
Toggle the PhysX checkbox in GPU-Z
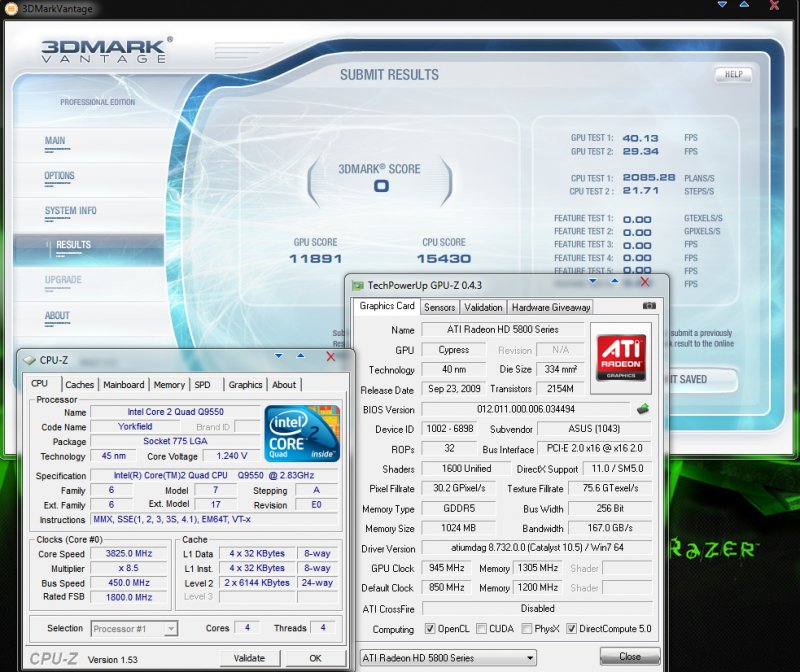(527, 629)
